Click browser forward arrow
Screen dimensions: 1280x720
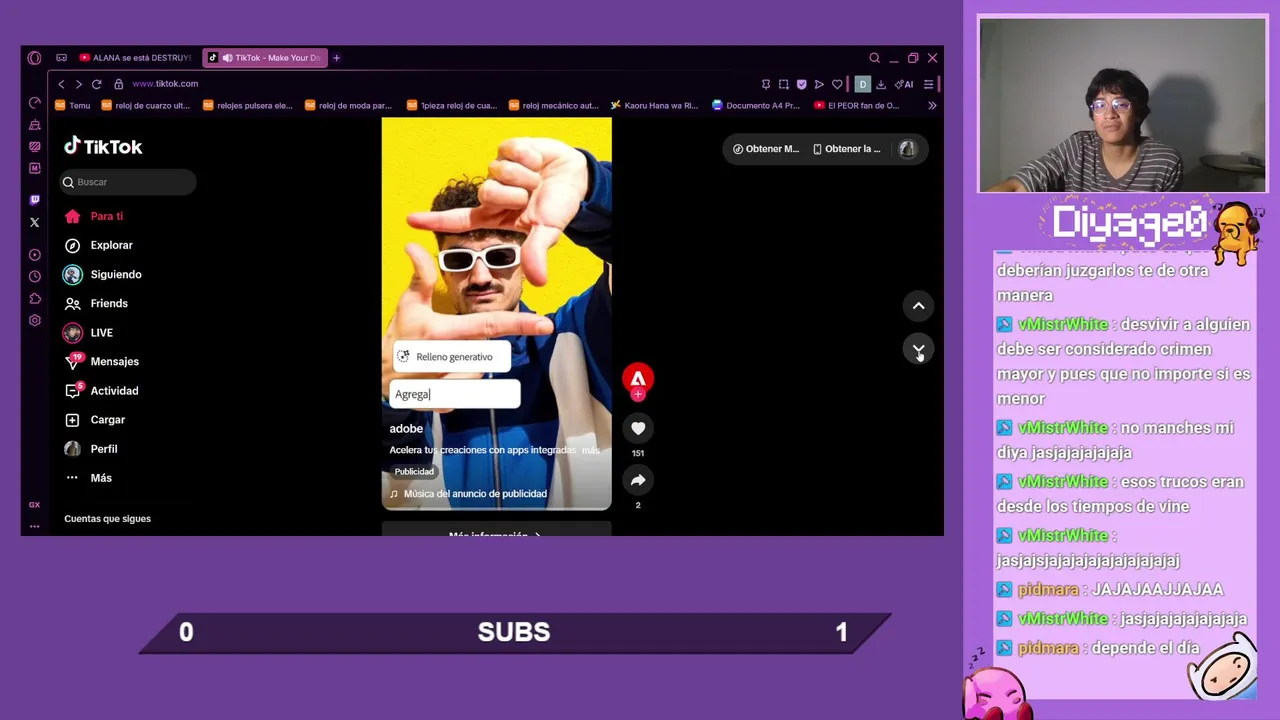coord(79,84)
